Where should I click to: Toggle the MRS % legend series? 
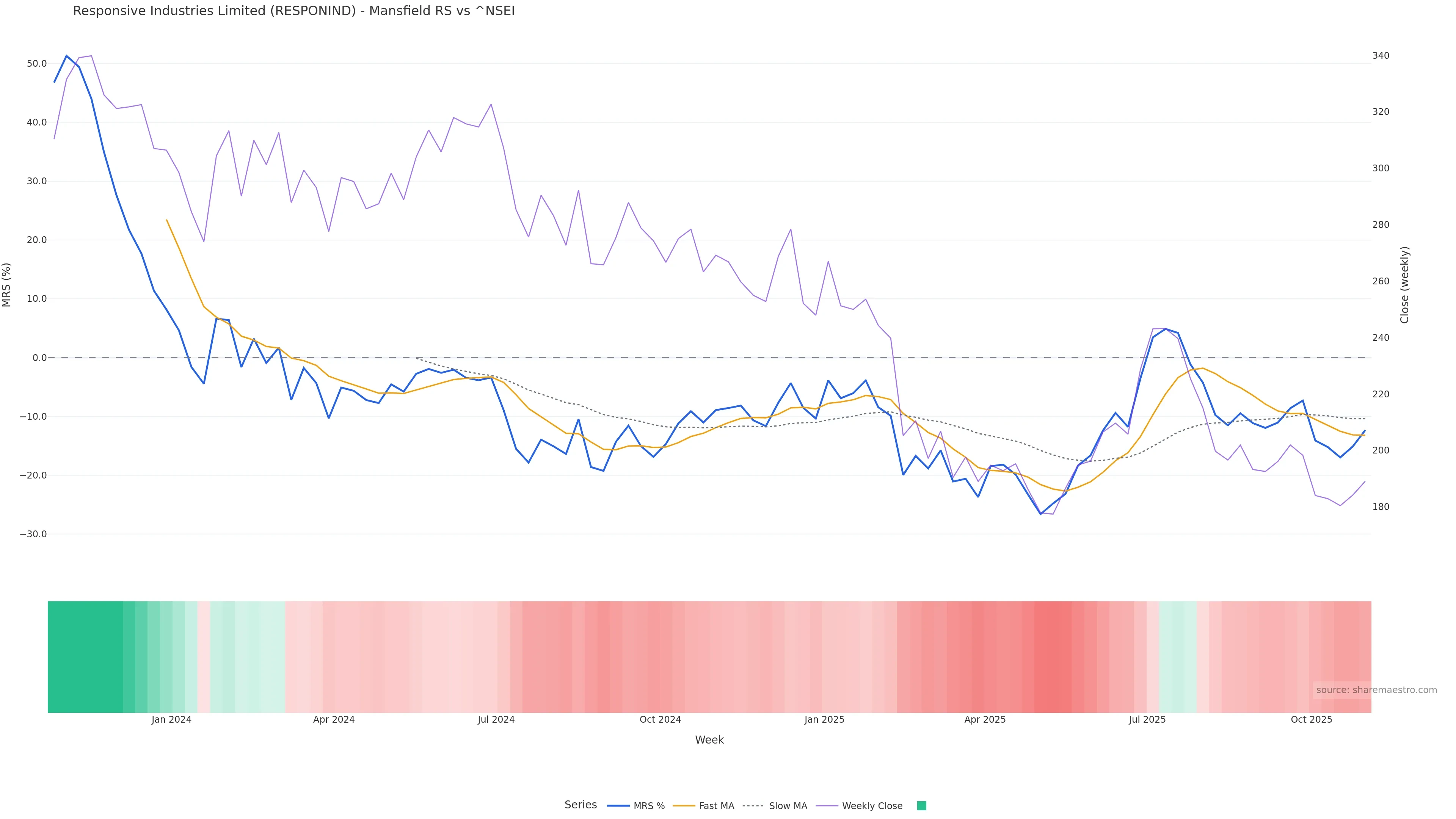[648, 806]
